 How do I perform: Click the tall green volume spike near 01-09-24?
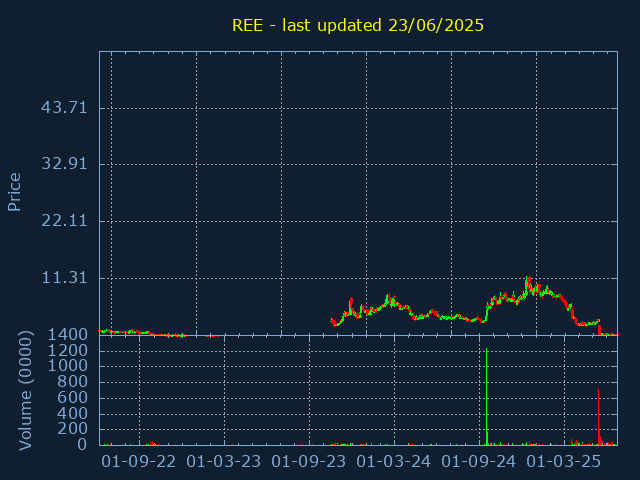487,396
